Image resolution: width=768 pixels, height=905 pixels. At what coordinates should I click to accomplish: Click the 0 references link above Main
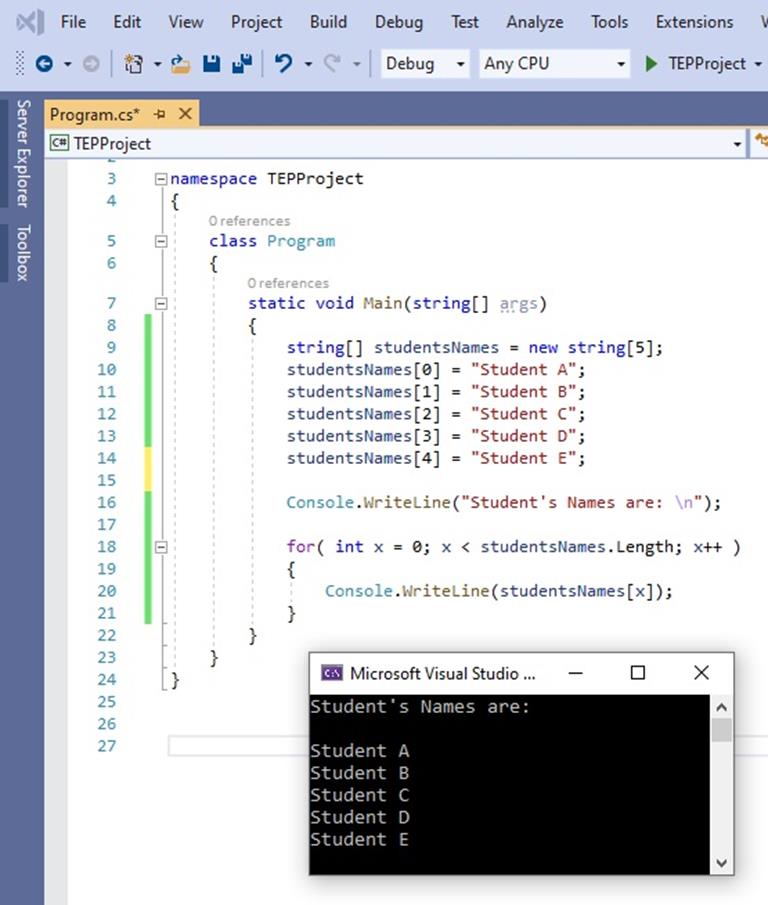(x=288, y=283)
